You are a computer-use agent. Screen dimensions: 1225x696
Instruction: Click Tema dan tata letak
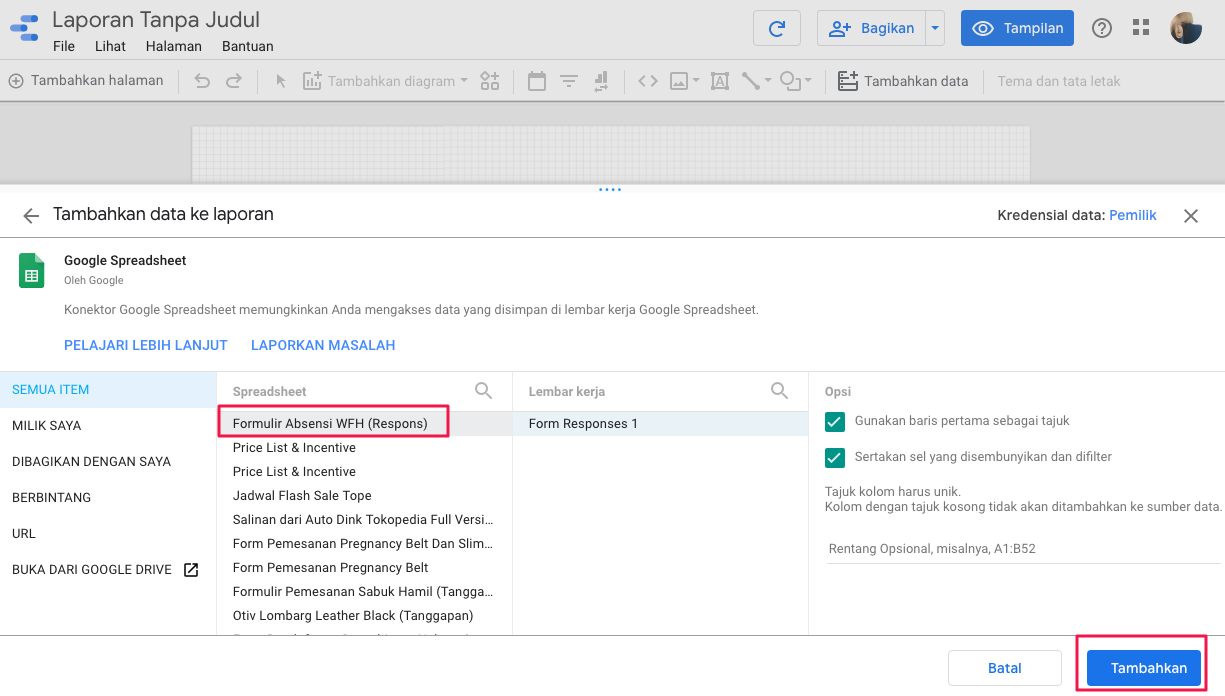(1059, 81)
